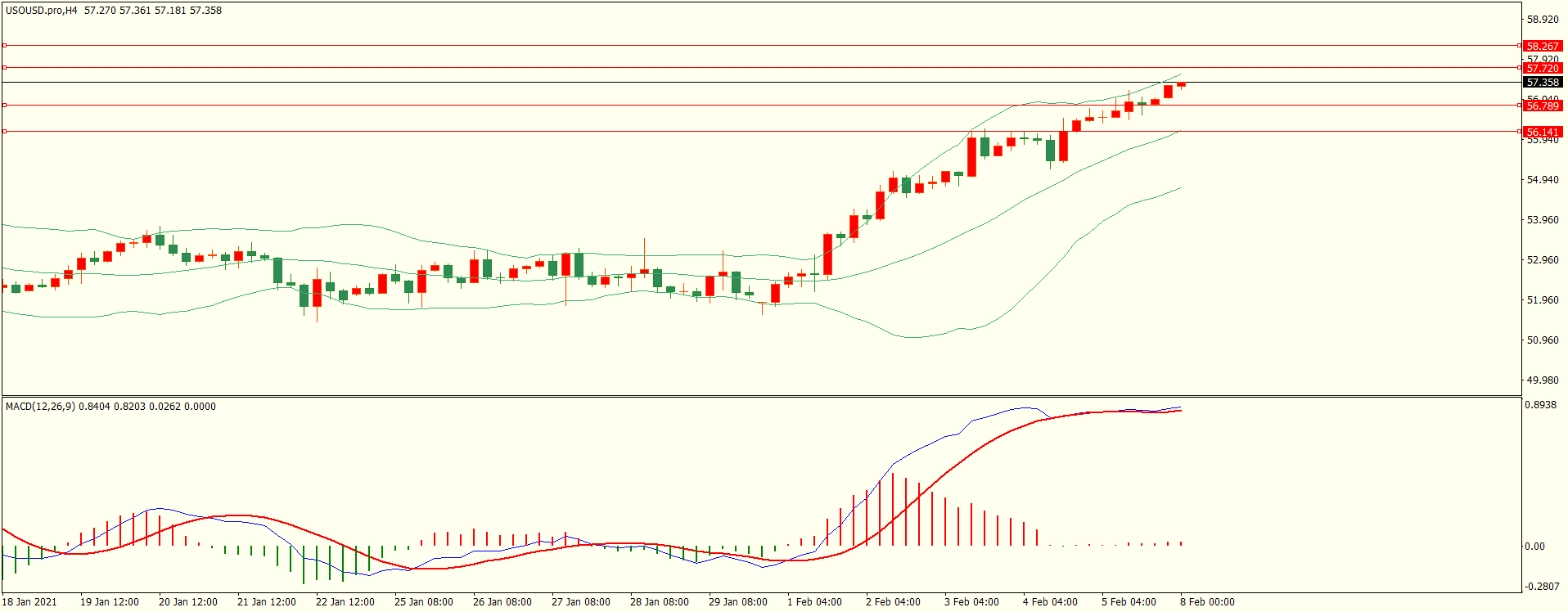Click the 2 Feb 04:00 time label
Screen dimensions: 1568x612
tap(893, 602)
